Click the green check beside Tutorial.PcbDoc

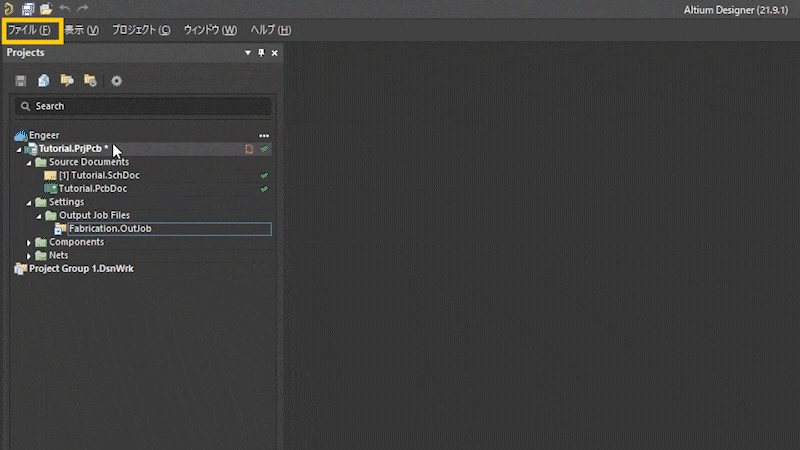click(x=264, y=189)
